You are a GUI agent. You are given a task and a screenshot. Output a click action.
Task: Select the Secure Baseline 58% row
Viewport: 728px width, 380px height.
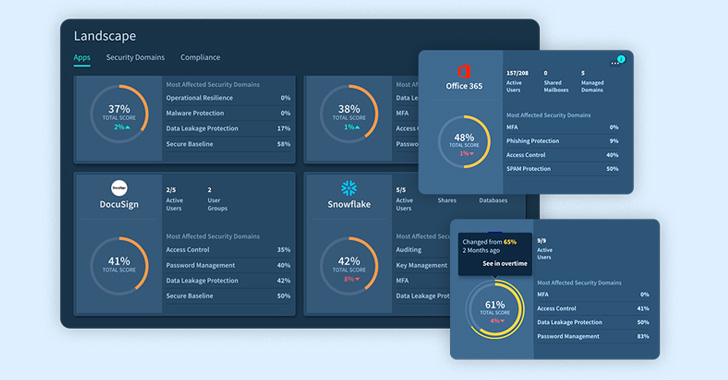coord(228,144)
